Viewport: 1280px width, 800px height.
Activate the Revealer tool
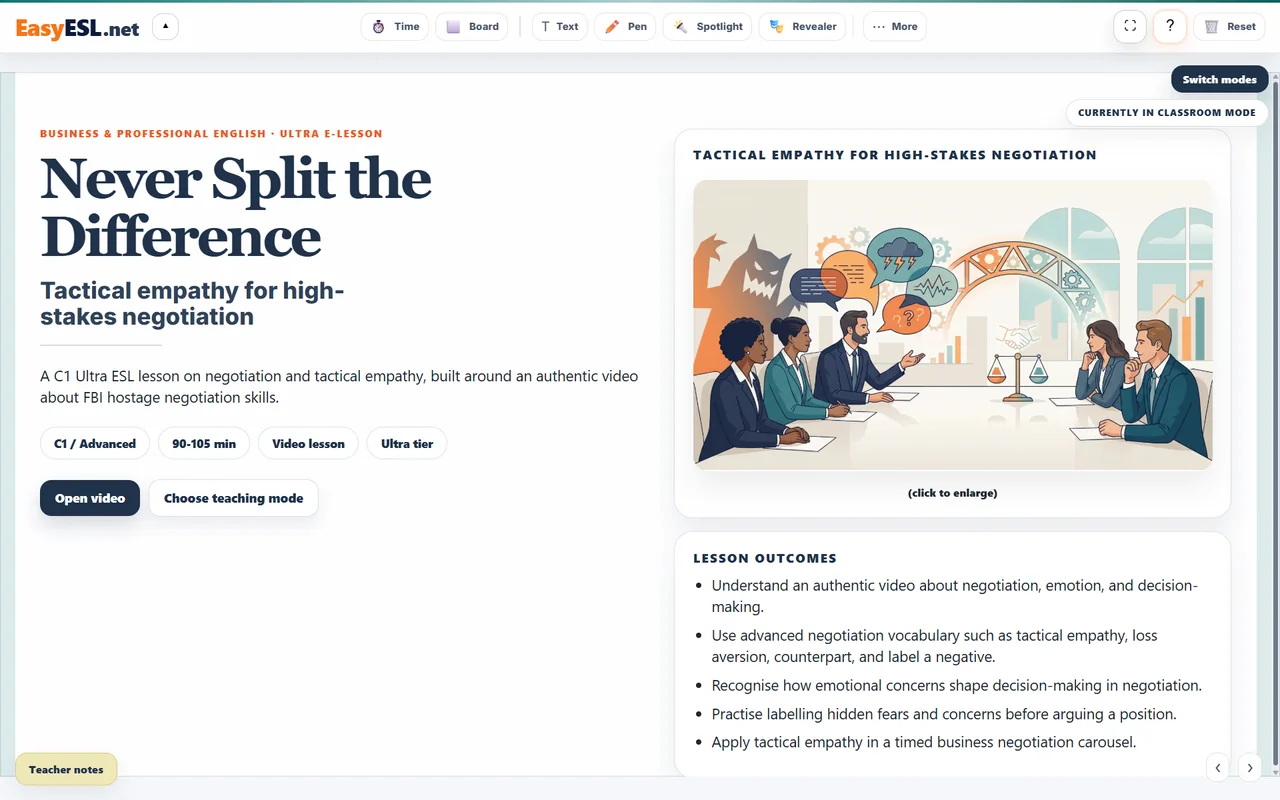pos(803,27)
